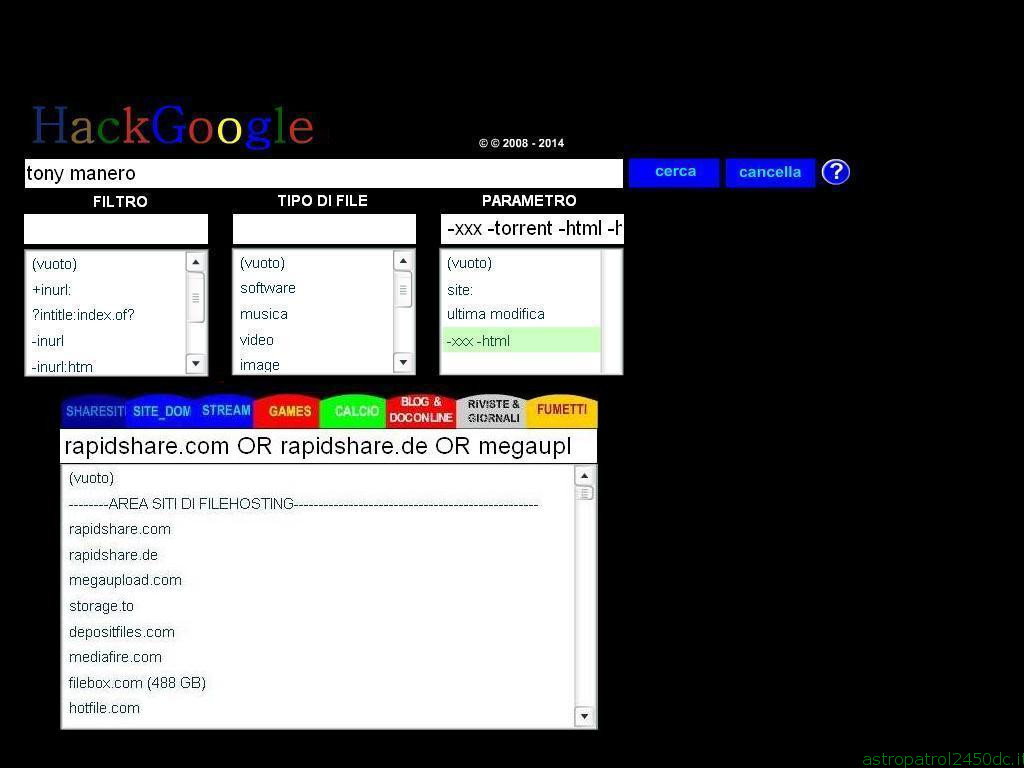This screenshot has height=768, width=1024.
Task: Open the STREAM tab
Action: (x=225, y=411)
